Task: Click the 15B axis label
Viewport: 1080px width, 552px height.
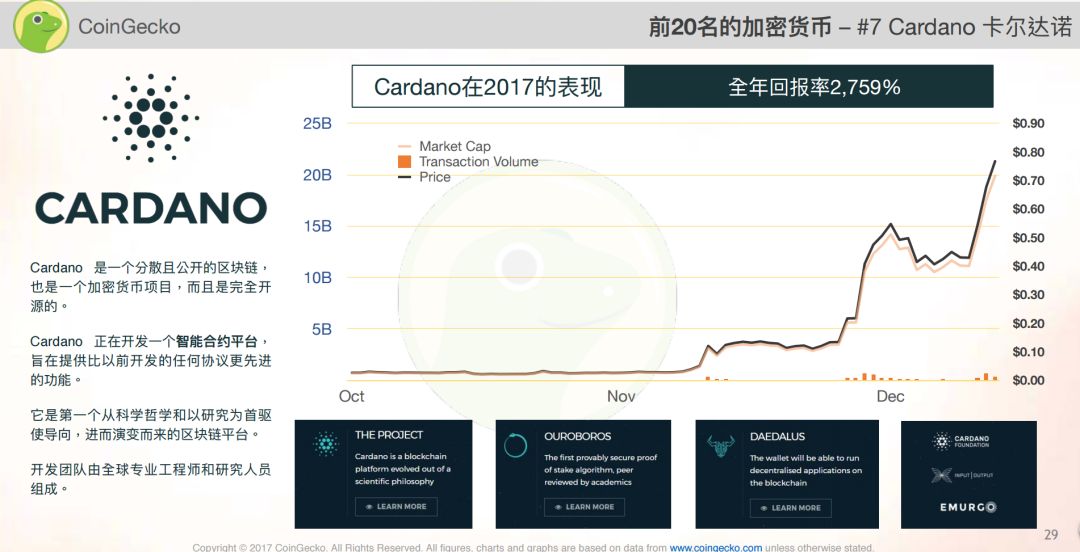Action: tap(317, 227)
